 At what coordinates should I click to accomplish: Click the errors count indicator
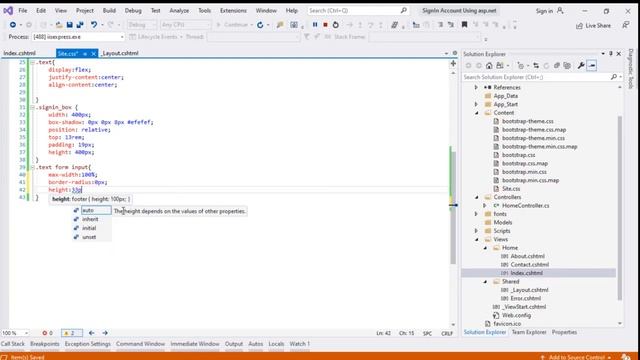coord(47,333)
